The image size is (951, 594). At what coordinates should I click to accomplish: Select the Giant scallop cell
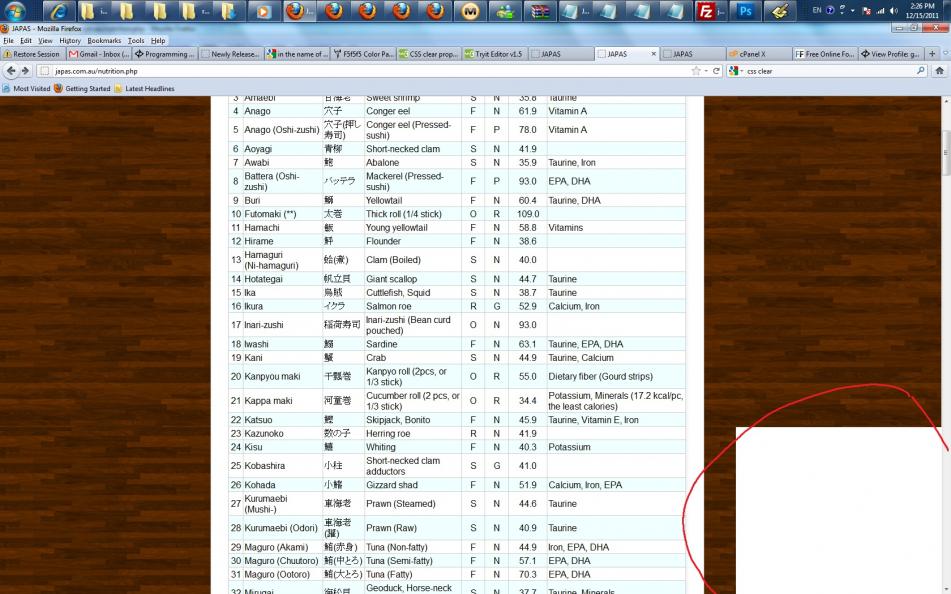coord(412,279)
